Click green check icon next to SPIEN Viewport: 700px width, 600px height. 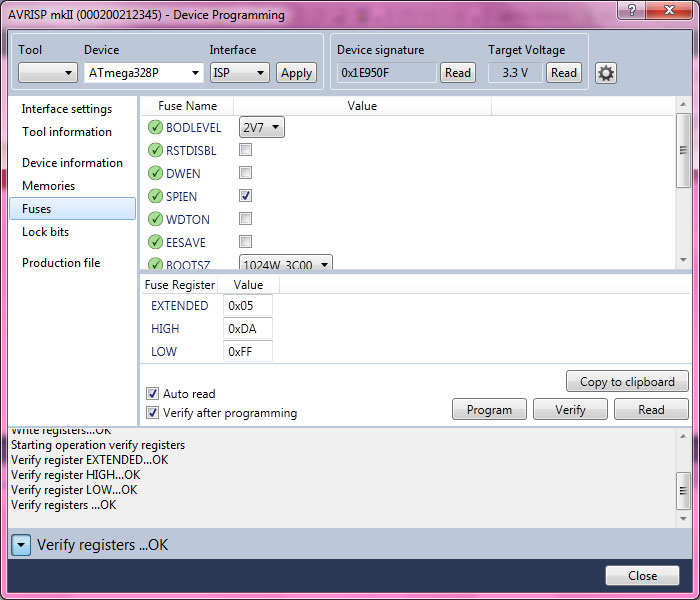coord(155,196)
